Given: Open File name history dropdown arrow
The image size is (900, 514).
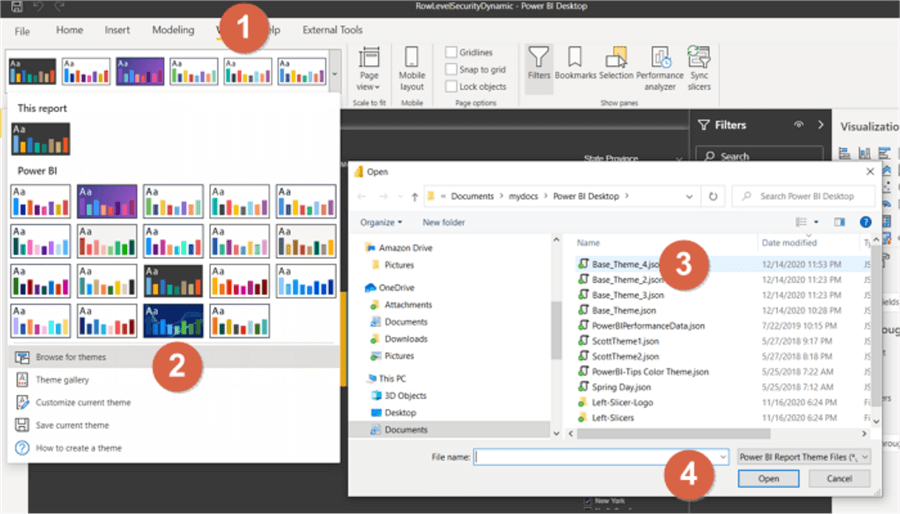Looking at the screenshot, I should pos(723,457).
